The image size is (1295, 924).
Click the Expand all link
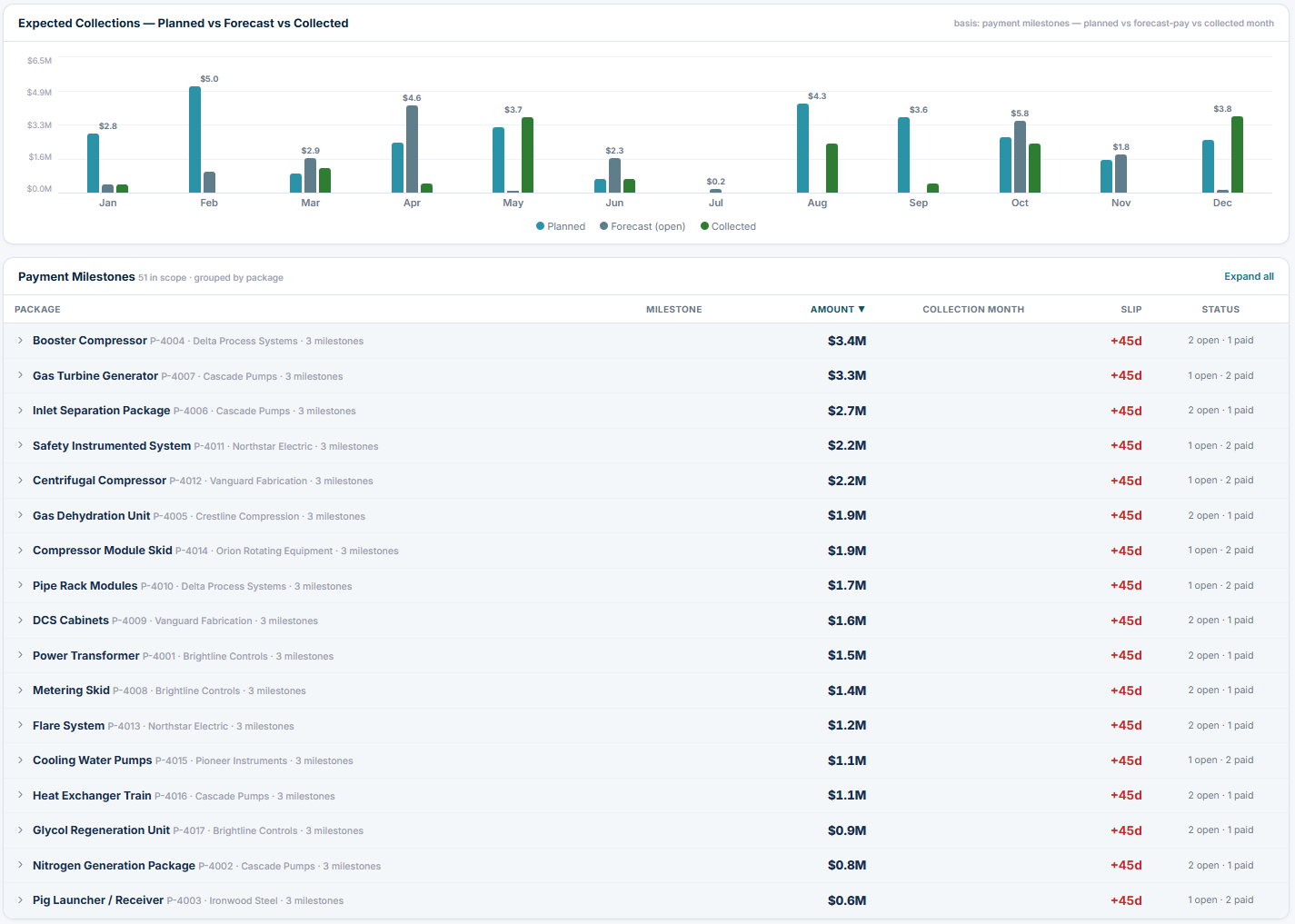point(1249,276)
